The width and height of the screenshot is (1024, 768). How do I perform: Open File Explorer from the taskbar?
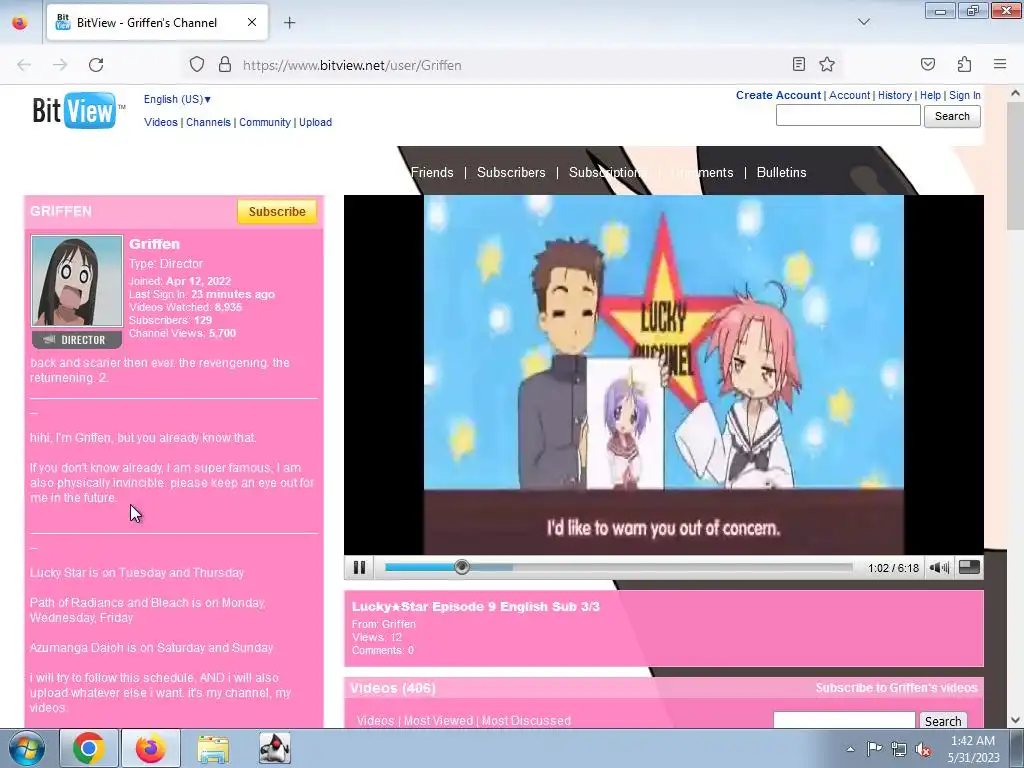pos(213,748)
